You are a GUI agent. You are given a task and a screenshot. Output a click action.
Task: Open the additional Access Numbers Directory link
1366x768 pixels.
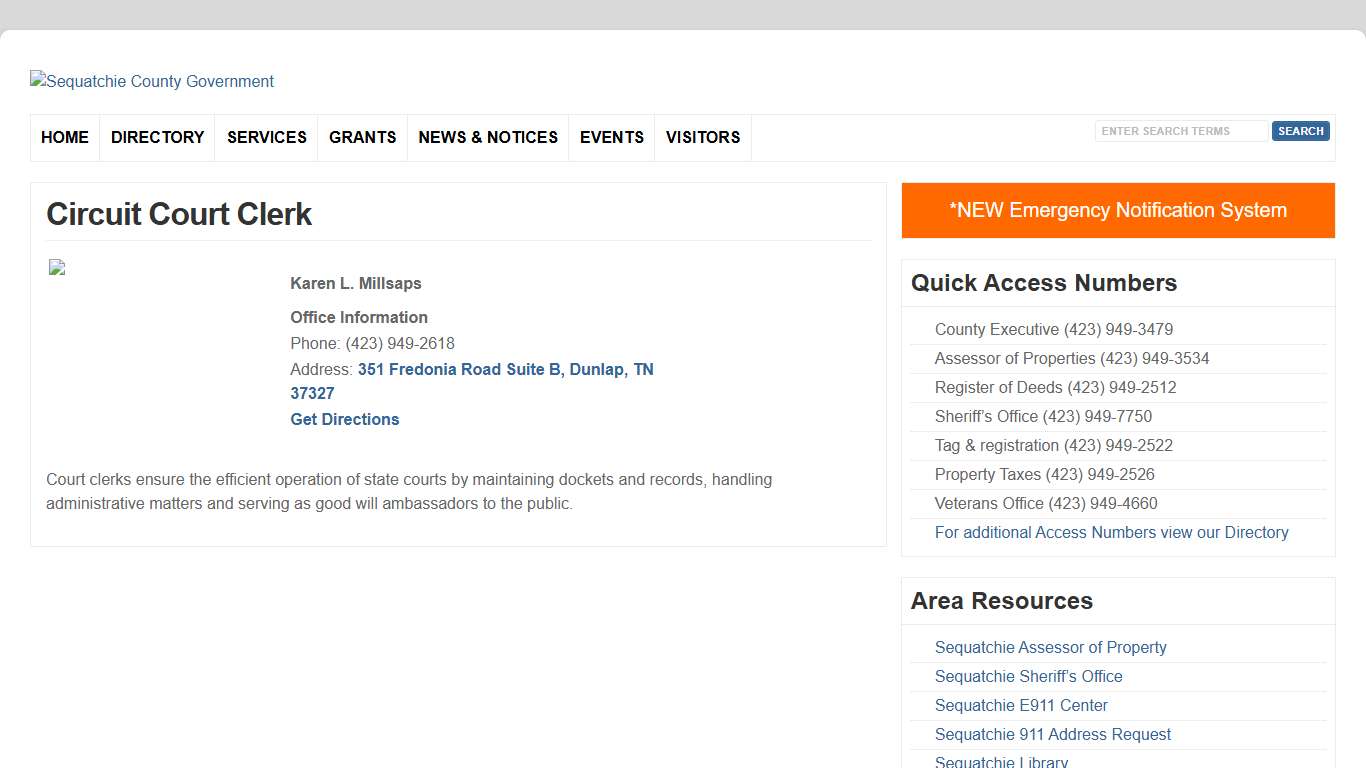tap(1111, 533)
